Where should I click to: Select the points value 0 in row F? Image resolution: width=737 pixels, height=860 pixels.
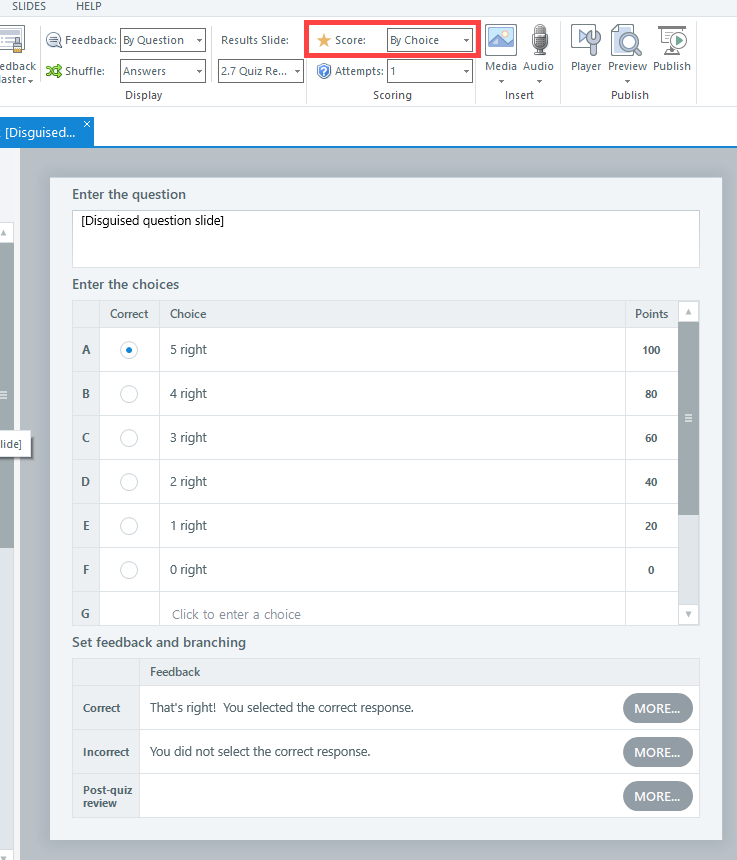[x=651, y=570]
